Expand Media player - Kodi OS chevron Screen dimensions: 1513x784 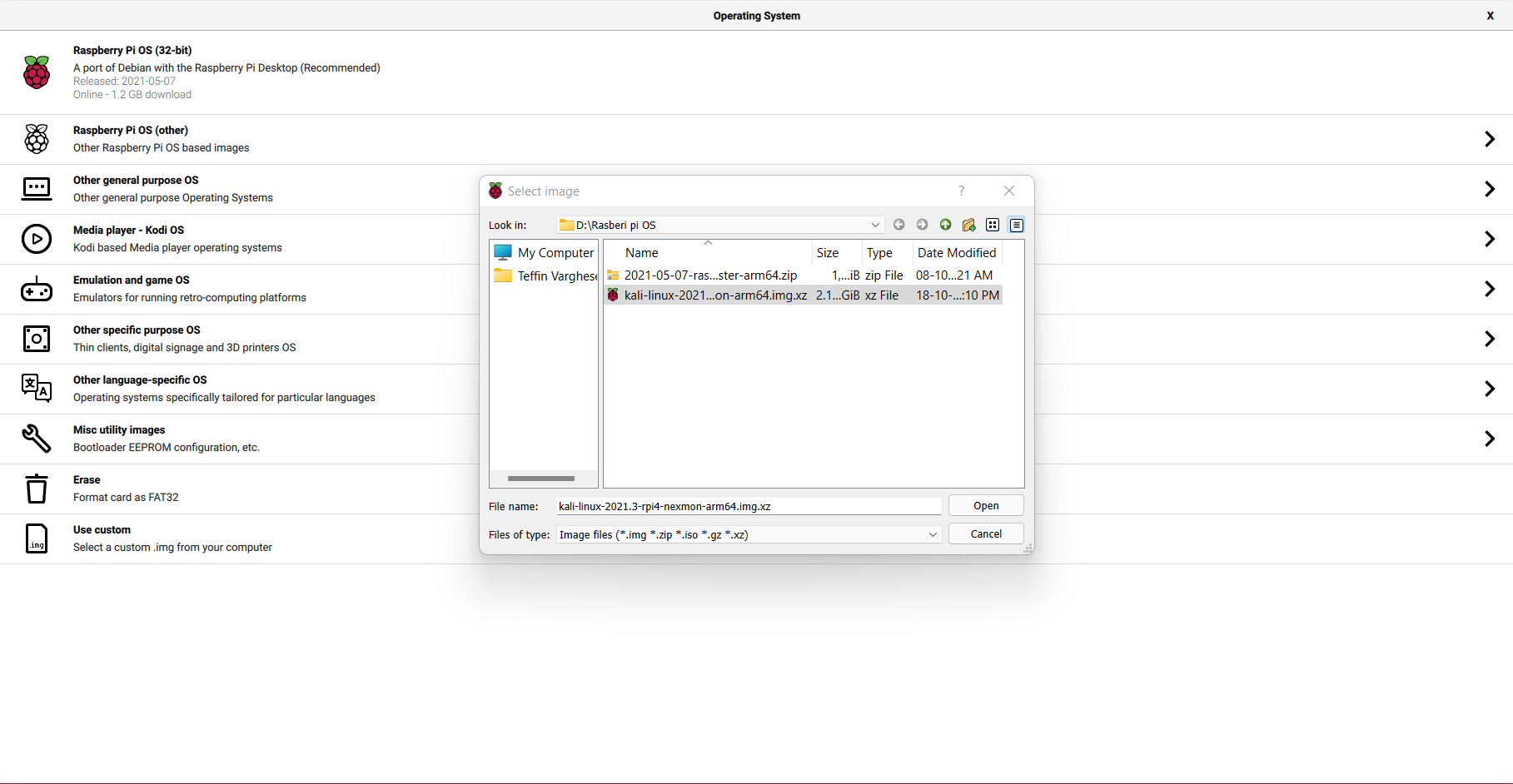[x=1490, y=239]
